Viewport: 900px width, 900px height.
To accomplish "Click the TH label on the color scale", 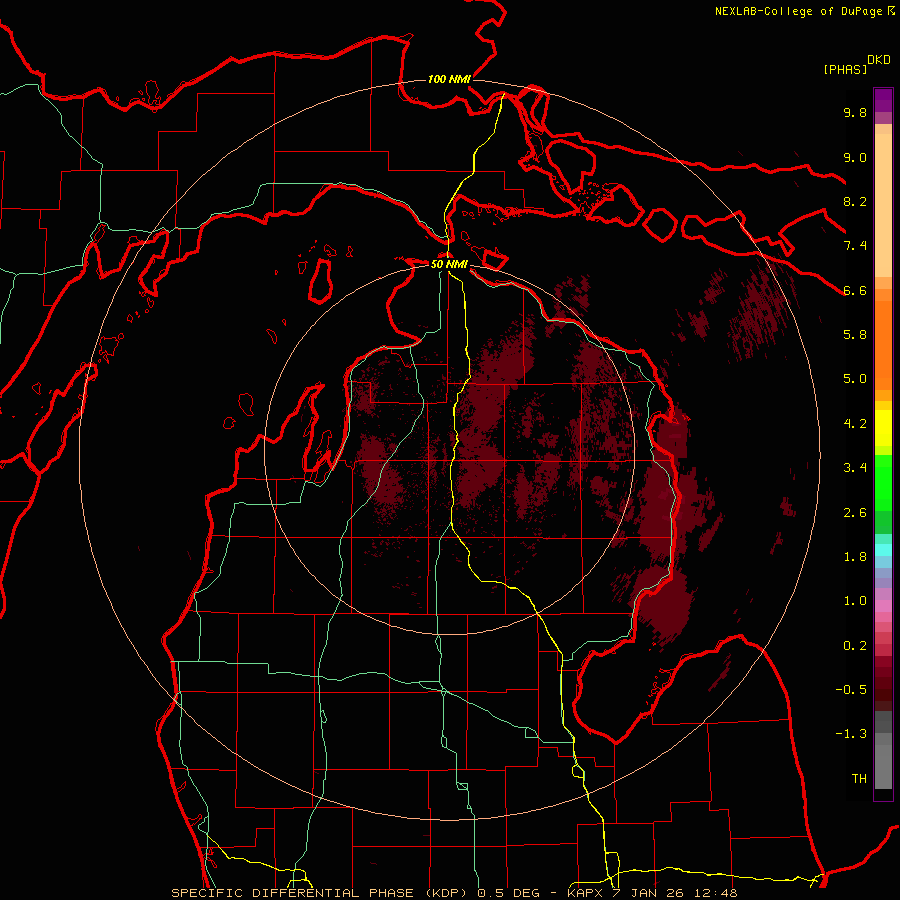I will (859, 779).
